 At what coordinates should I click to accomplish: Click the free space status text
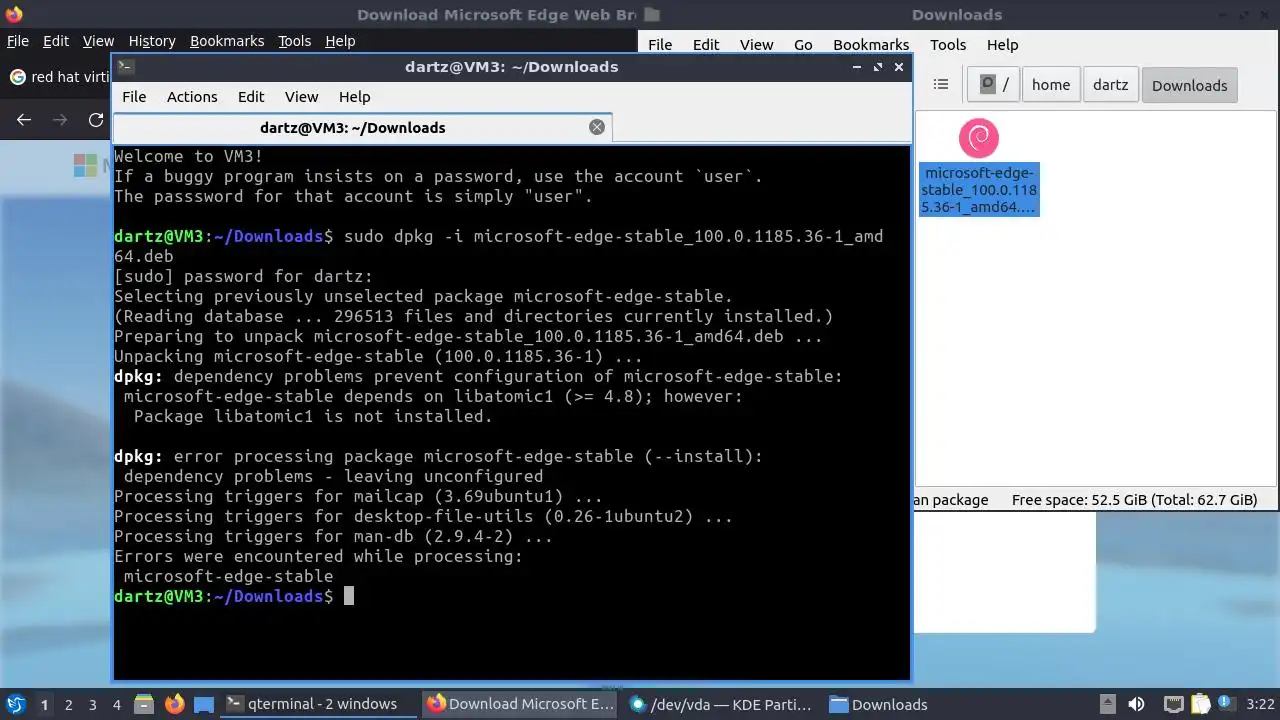pyautogui.click(x=1134, y=500)
